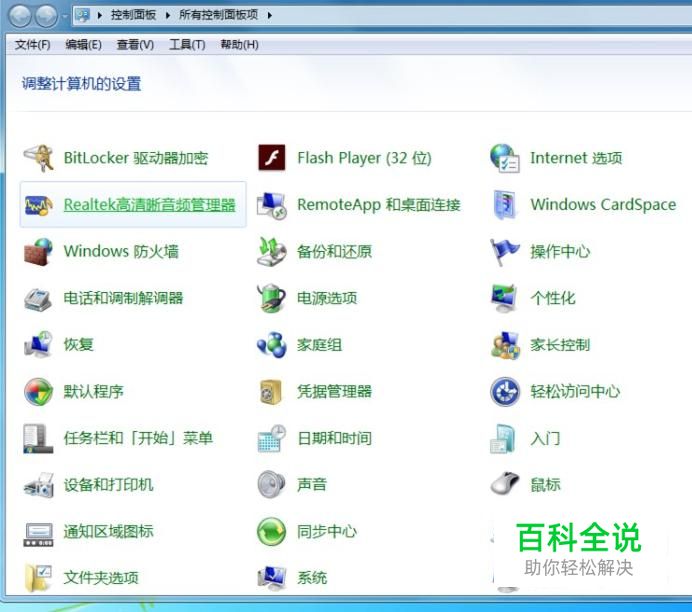
Task: Open the 通知区域图标 icon
Action: click(38, 534)
